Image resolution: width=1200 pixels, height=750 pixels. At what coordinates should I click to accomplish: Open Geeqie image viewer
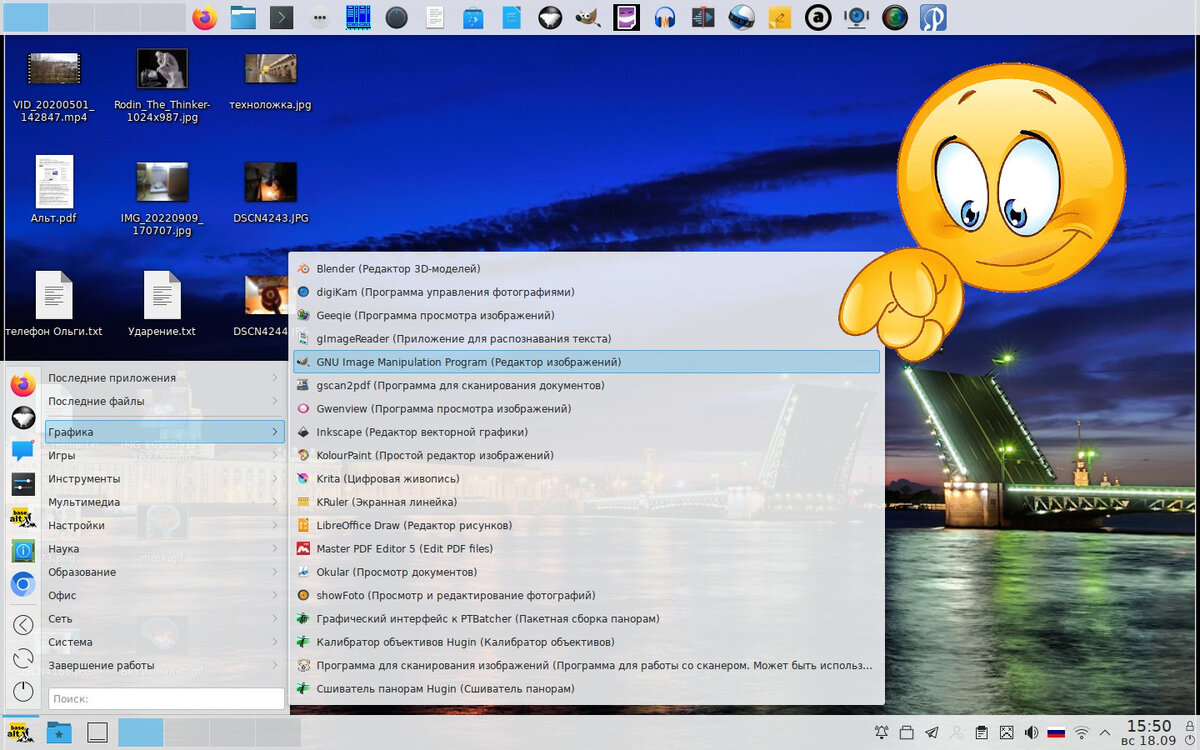pyautogui.click(x=586, y=315)
